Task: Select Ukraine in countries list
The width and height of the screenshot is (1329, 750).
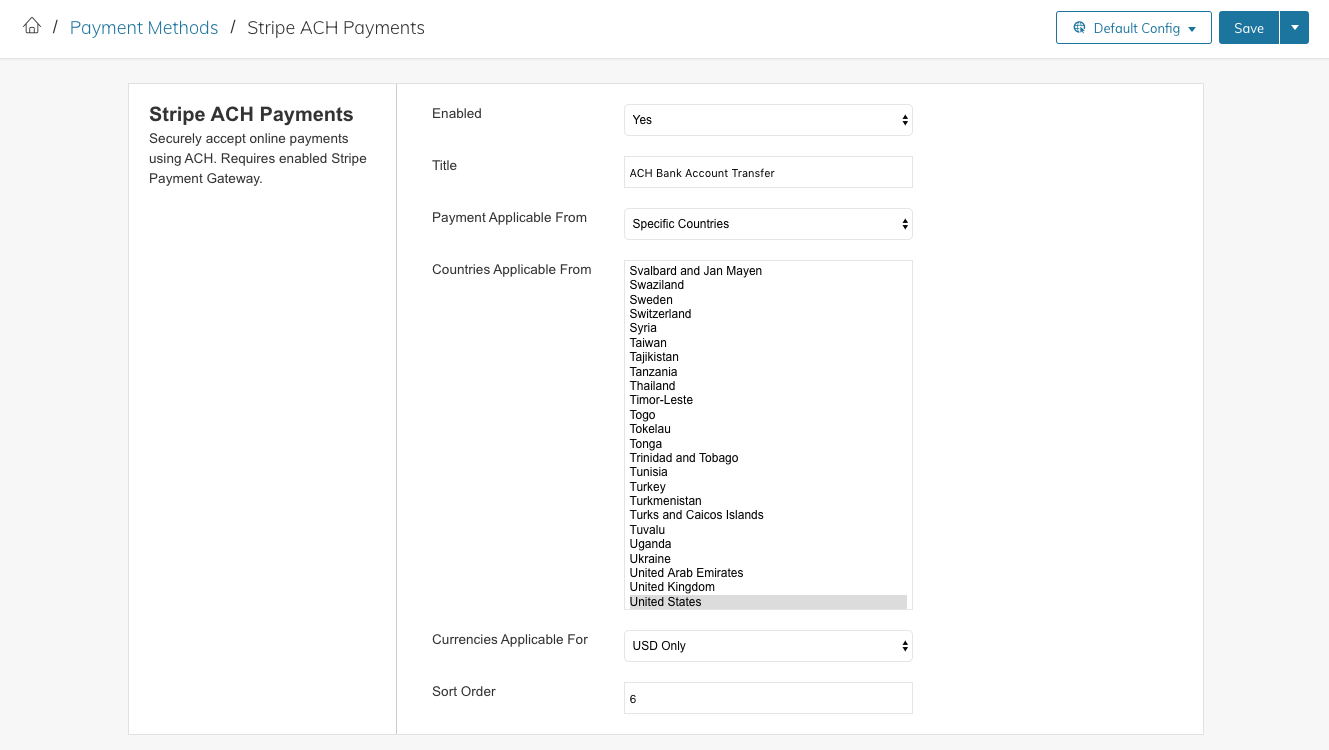Action: (766, 559)
